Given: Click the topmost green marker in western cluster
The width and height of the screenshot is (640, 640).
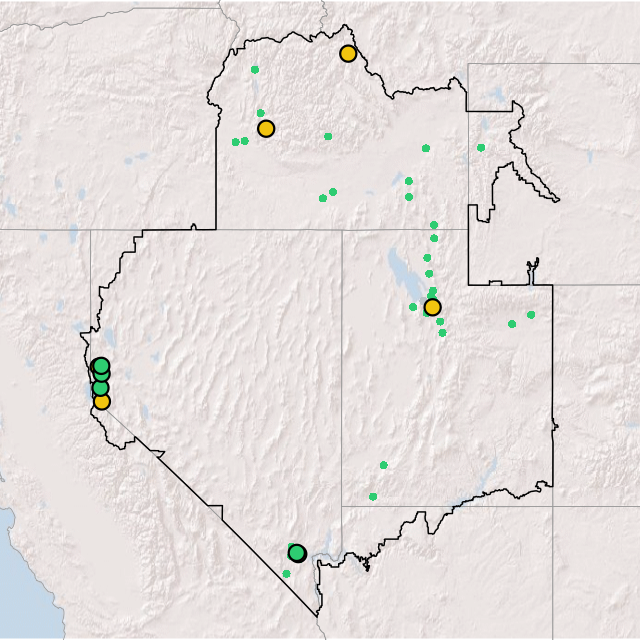Looking at the screenshot, I should click(x=101, y=366).
